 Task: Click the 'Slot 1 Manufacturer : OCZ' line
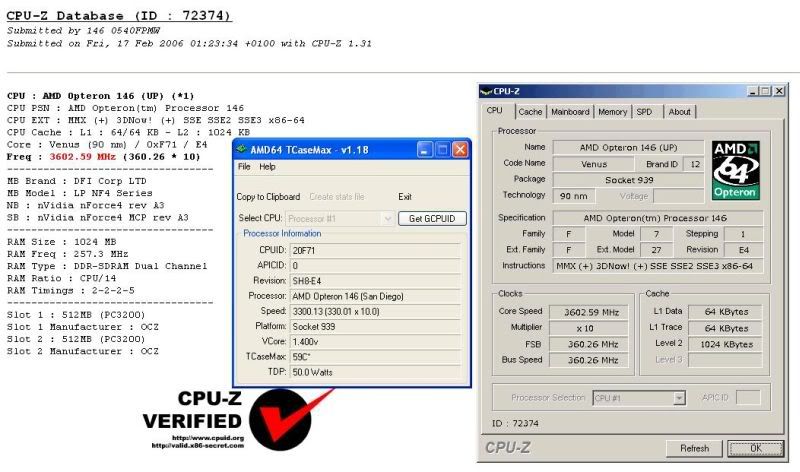(83, 327)
